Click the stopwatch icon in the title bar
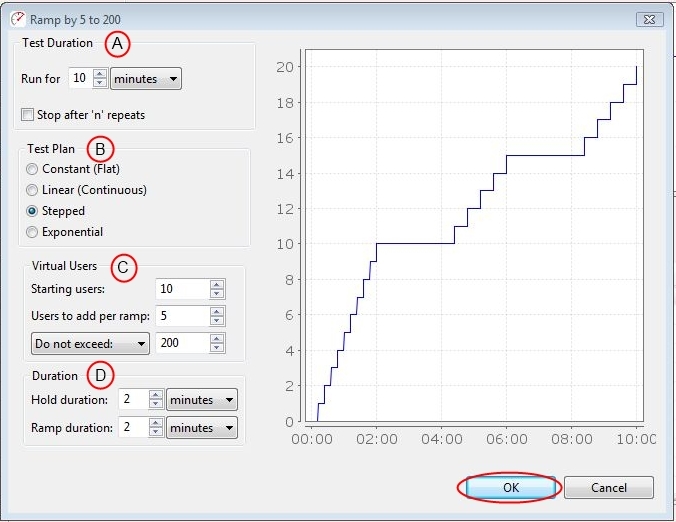 point(18,19)
